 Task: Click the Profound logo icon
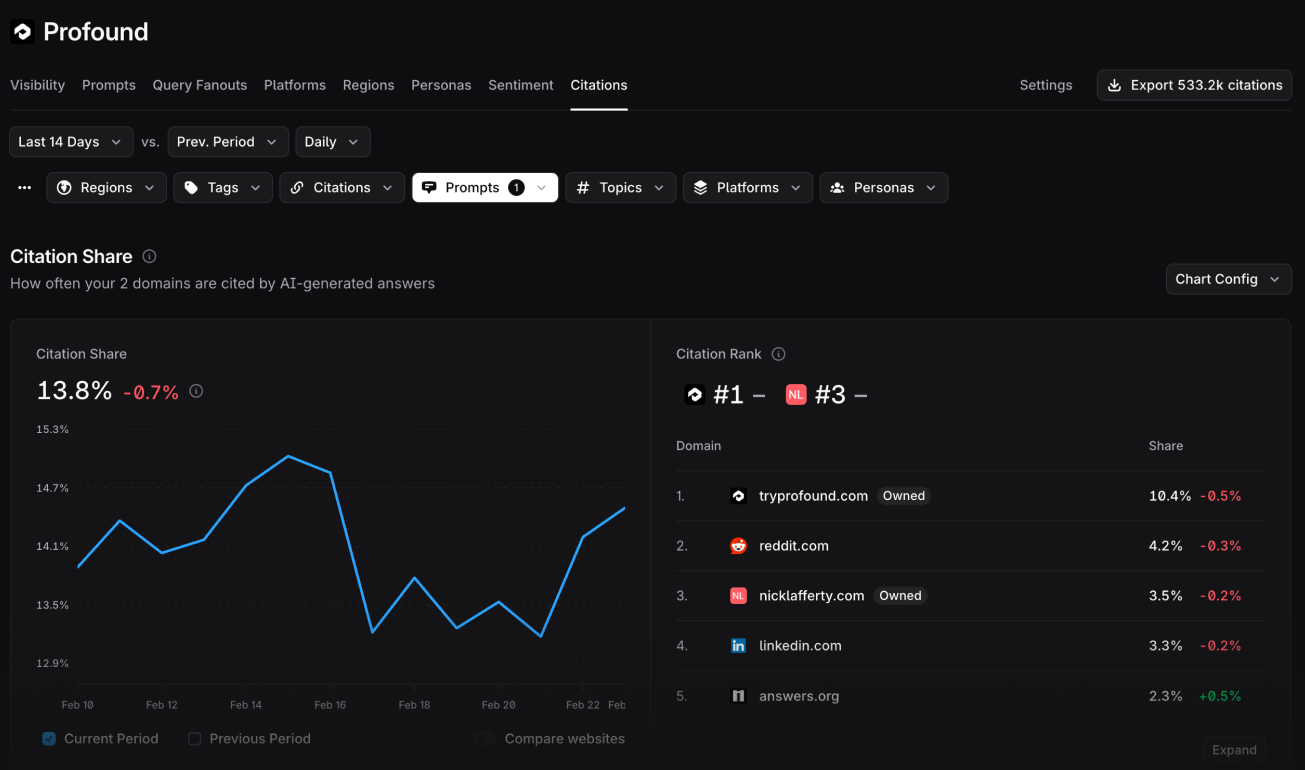point(22,32)
